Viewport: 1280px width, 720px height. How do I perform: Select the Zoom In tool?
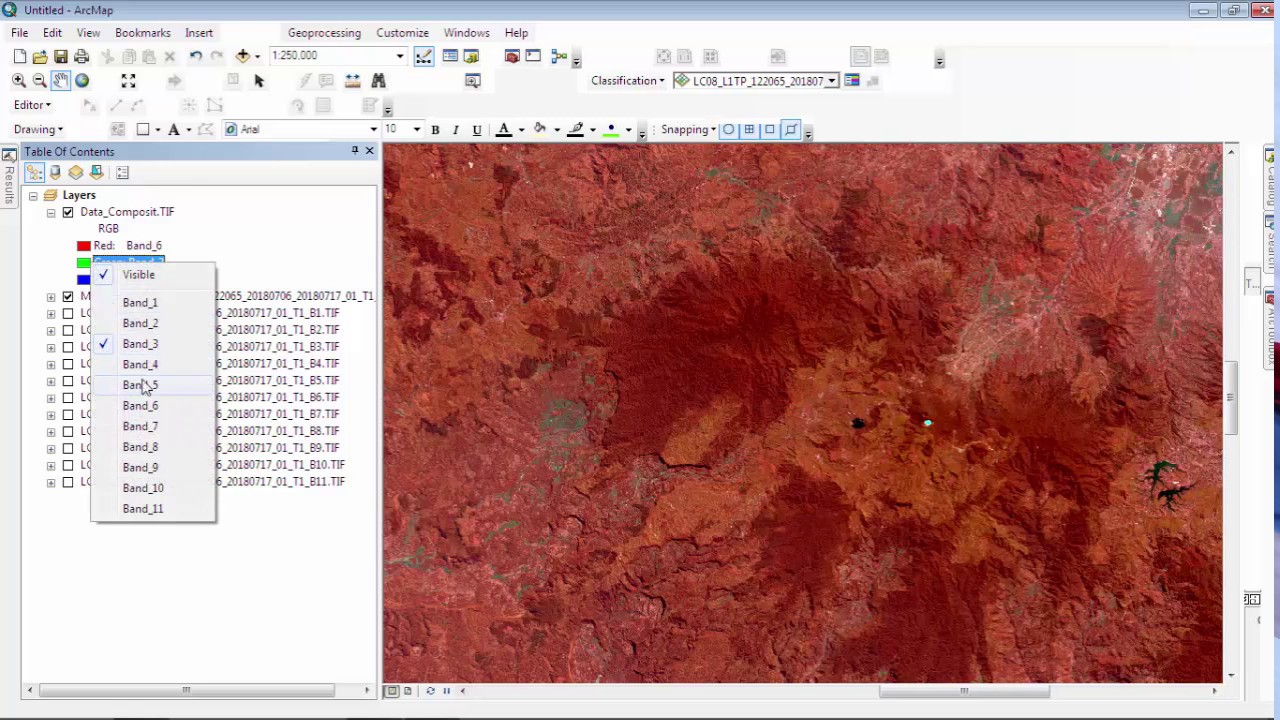(19, 81)
